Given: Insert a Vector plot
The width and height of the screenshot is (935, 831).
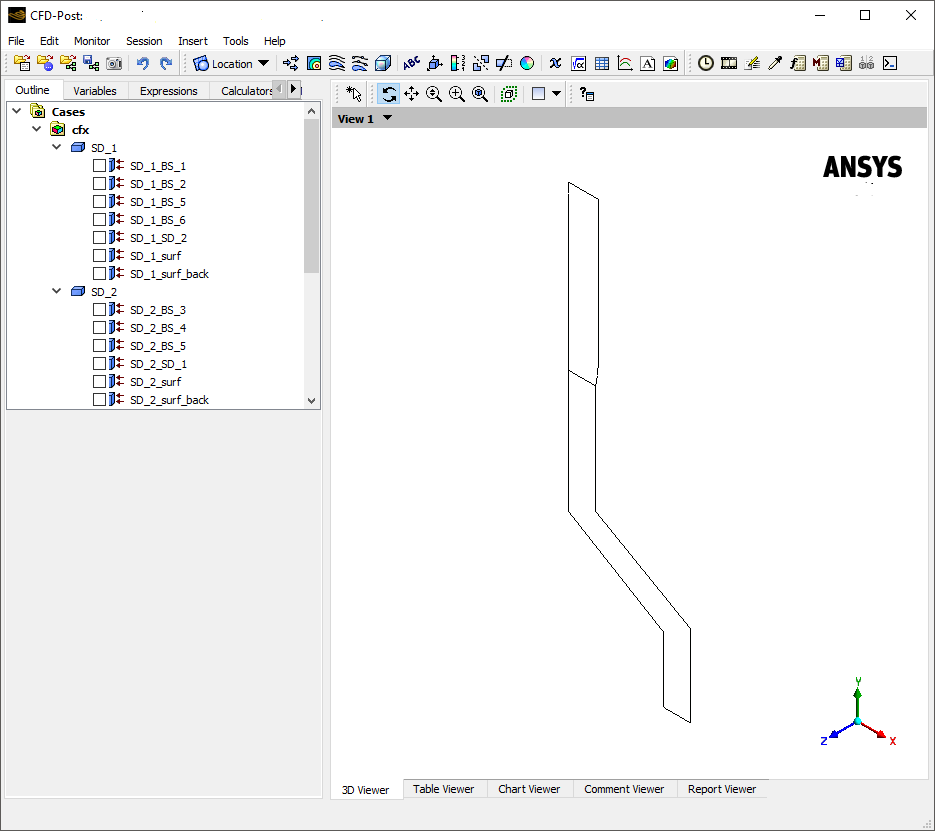Looking at the screenshot, I should coord(291,63).
